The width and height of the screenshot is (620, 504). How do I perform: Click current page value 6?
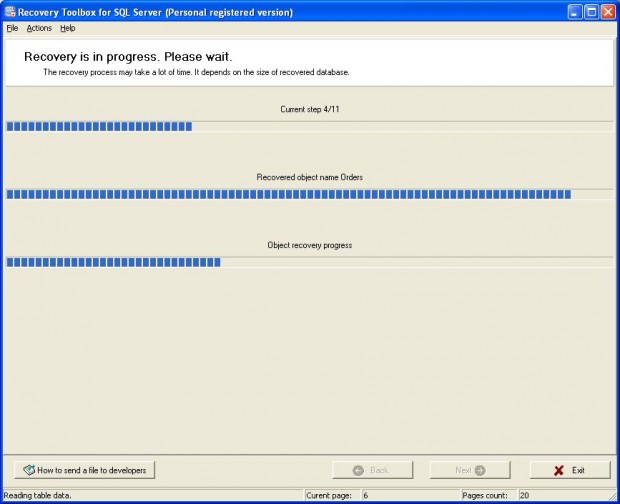click(366, 495)
